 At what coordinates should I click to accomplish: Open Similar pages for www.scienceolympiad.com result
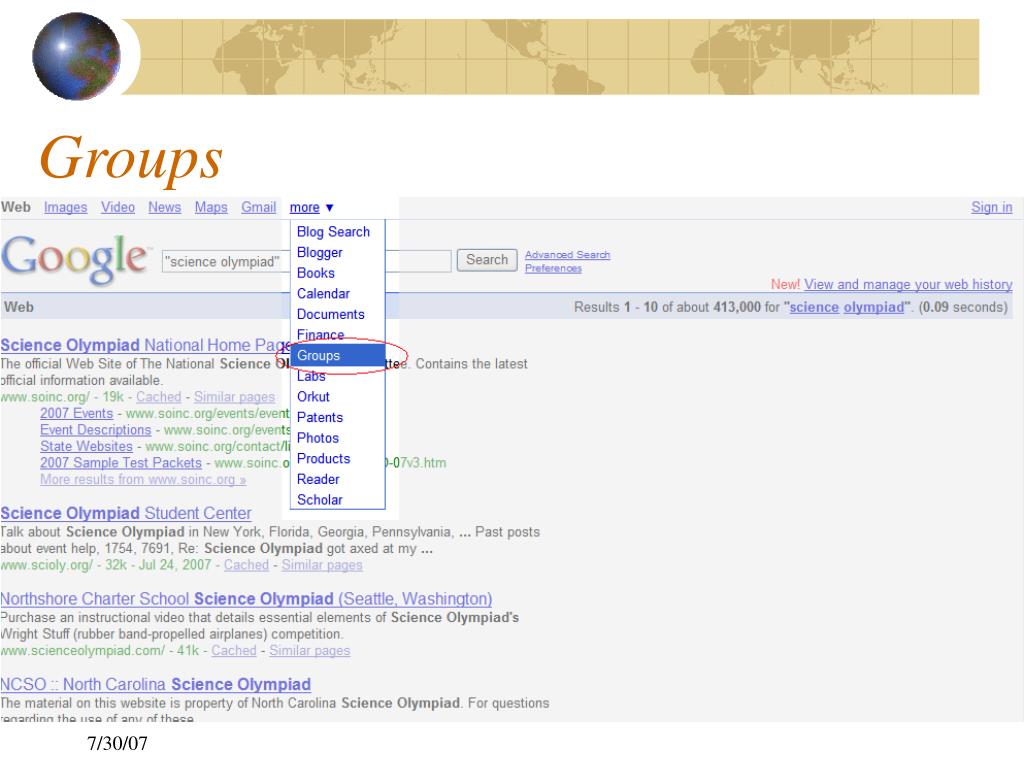point(310,650)
